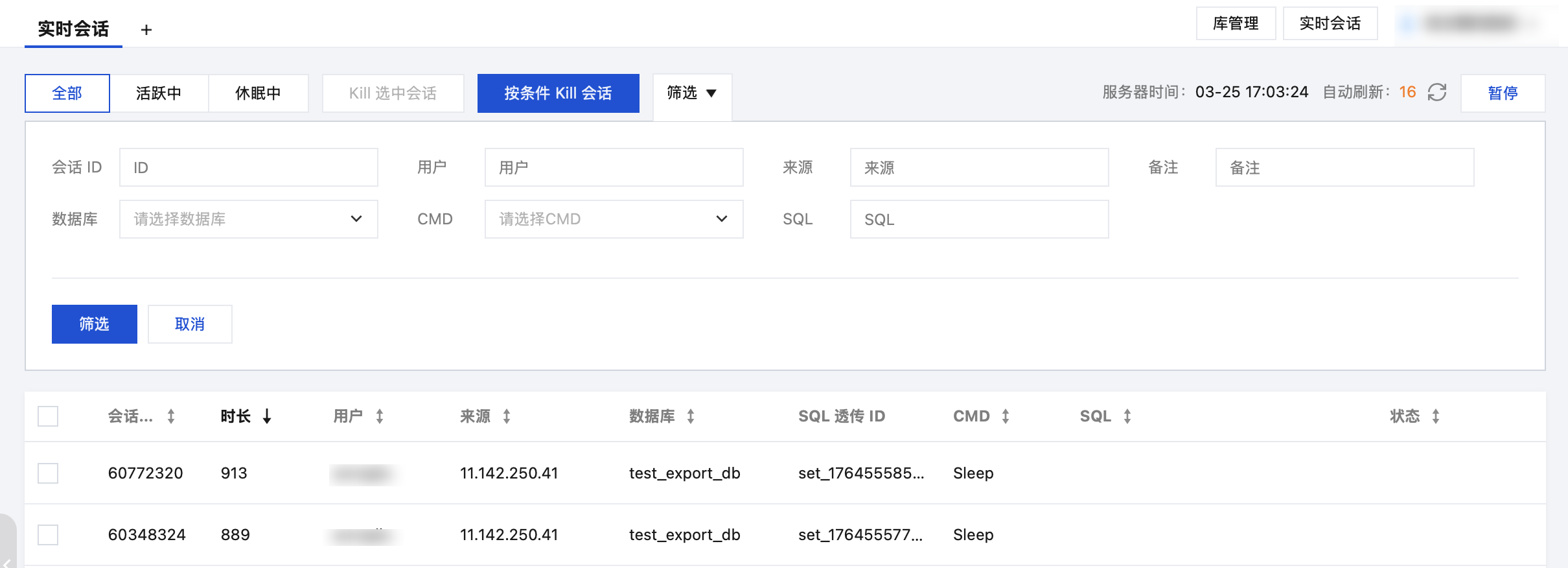Sort the CMD column using its arrows

pyautogui.click(x=1006, y=416)
